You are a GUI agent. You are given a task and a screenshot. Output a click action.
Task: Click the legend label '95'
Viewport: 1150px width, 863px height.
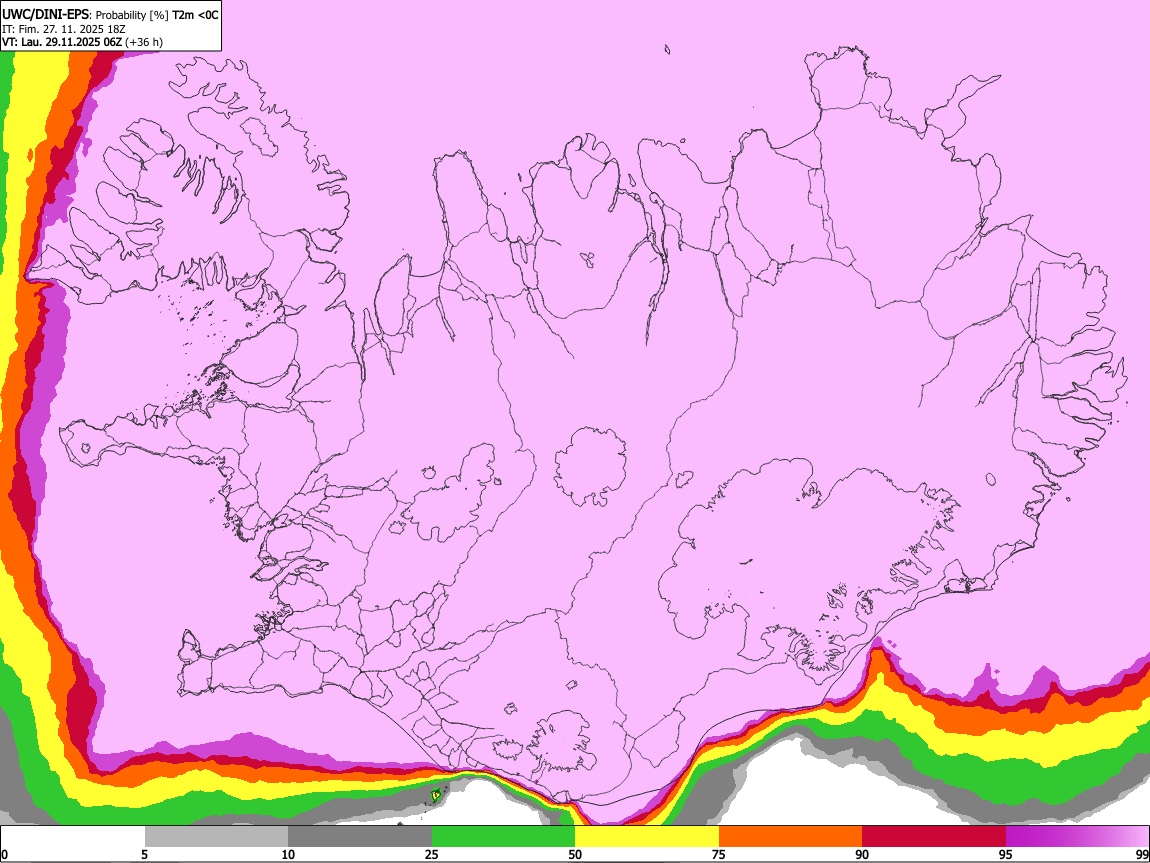click(x=1006, y=855)
